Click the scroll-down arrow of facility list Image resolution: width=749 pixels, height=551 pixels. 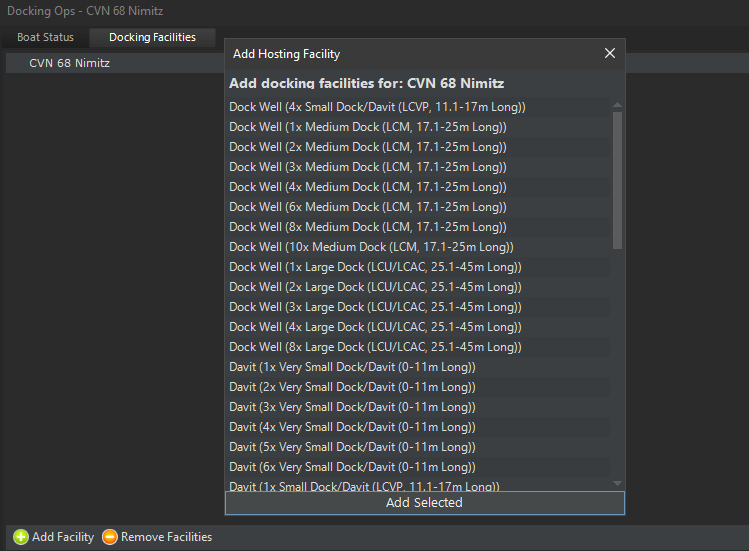(617, 484)
